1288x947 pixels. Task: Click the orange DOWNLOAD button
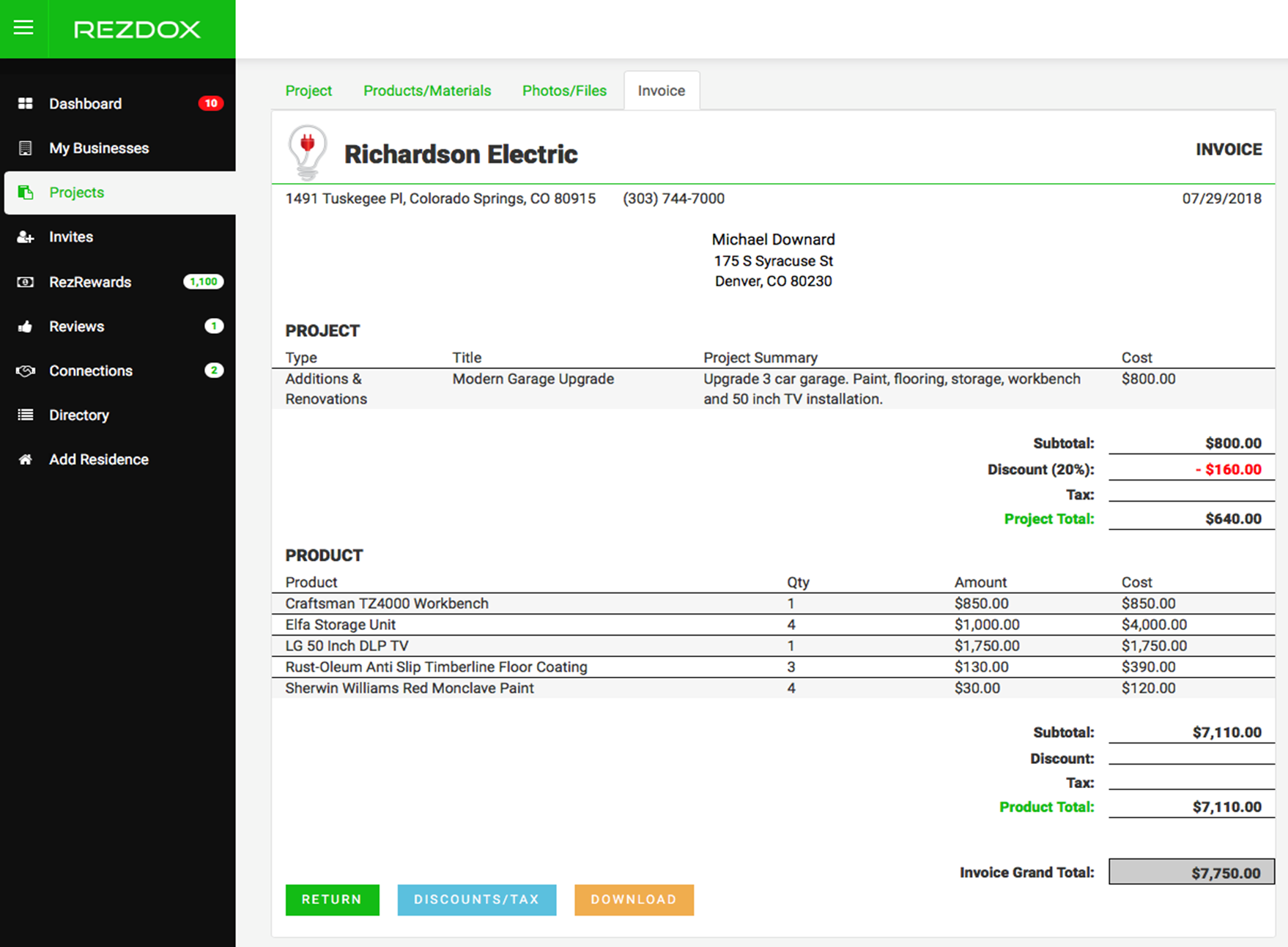coord(634,899)
